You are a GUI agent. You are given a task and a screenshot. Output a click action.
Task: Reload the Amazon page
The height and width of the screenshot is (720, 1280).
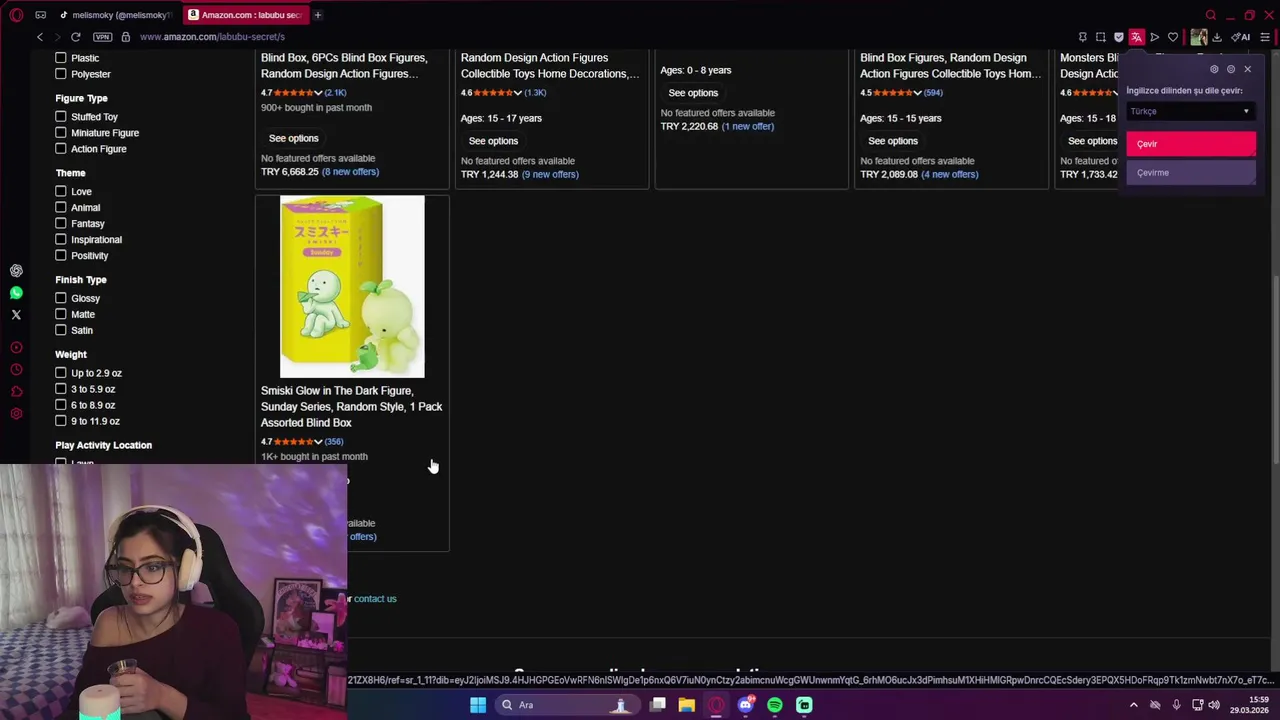click(75, 37)
